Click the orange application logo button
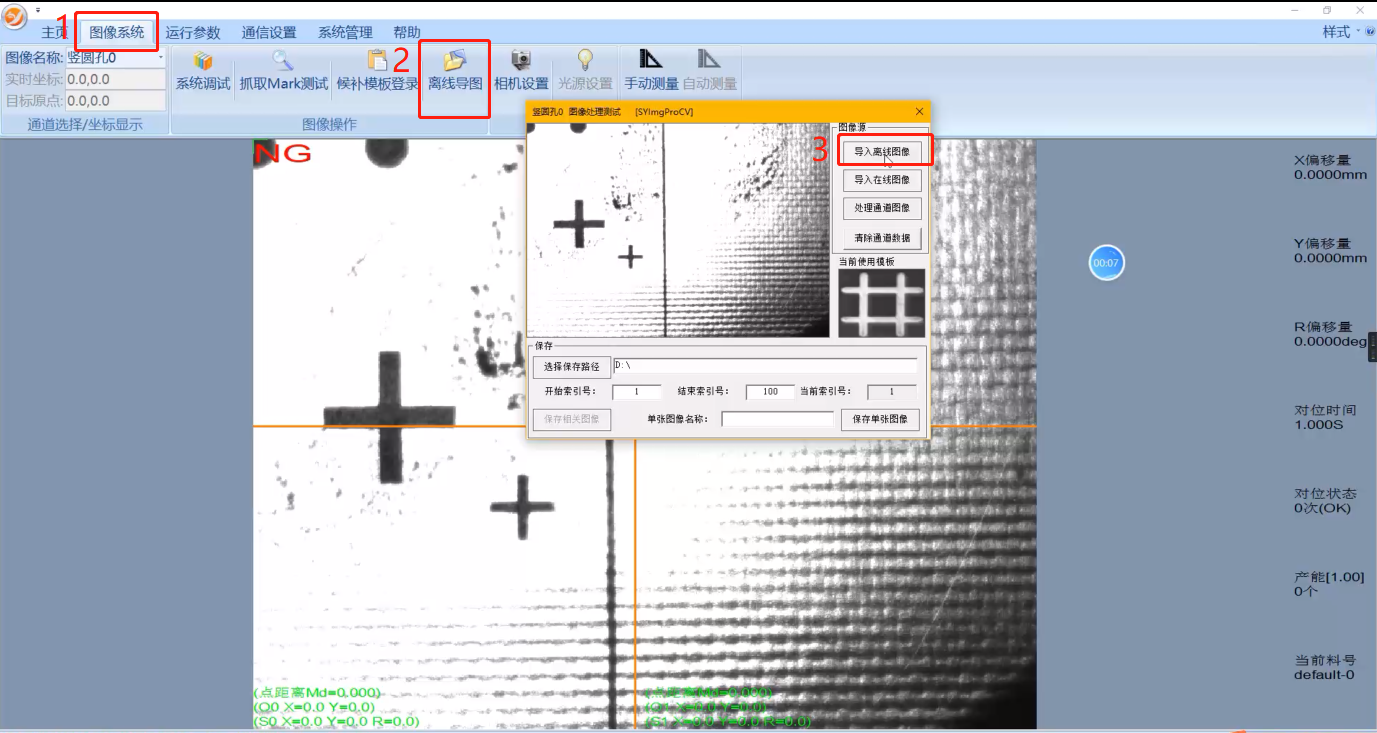This screenshot has width=1377, height=733. pos(15,17)
